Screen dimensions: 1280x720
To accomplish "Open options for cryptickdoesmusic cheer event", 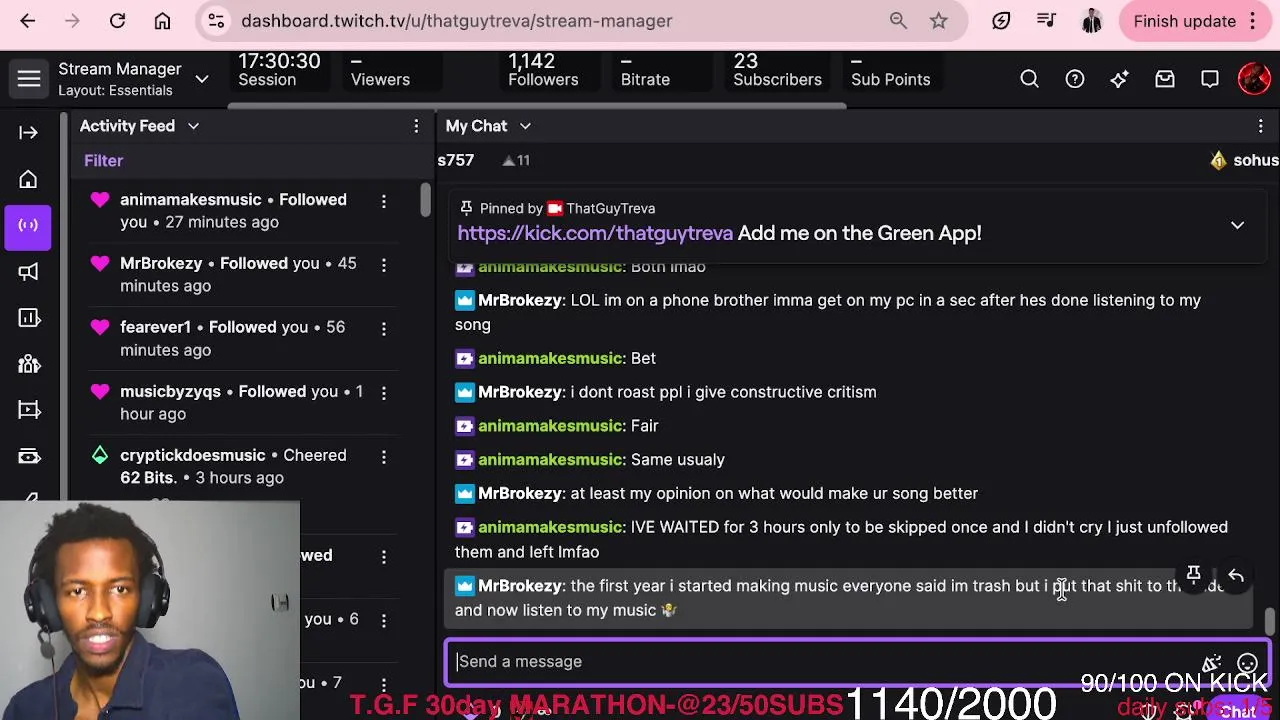I will 383,458.
